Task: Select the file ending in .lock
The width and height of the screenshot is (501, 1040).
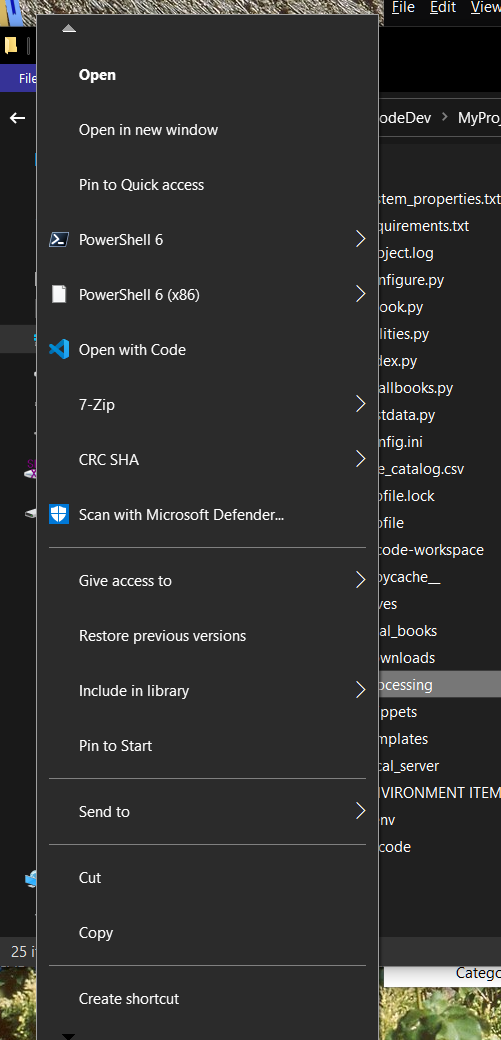Action: [407, 496]
